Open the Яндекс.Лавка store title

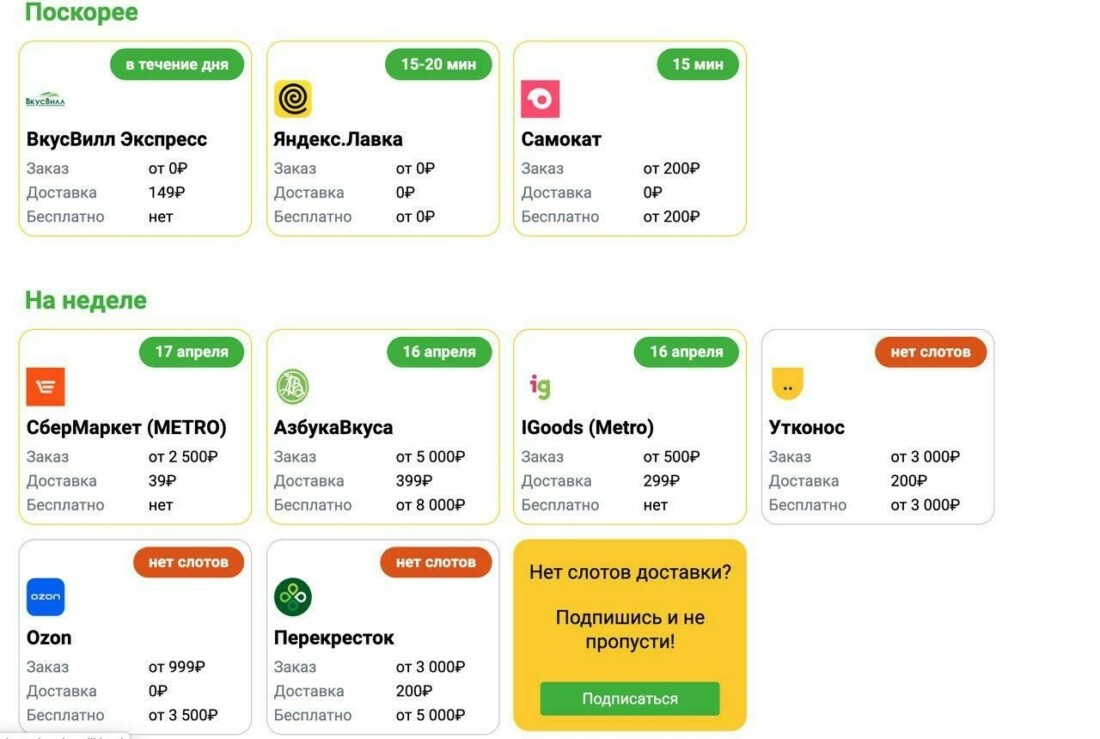coord(338,139)
